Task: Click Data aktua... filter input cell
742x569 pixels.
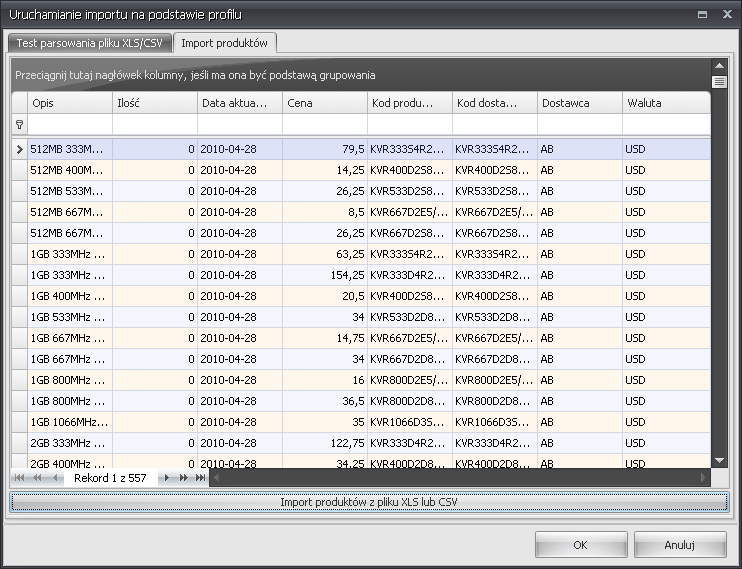Action: (240, 124)
